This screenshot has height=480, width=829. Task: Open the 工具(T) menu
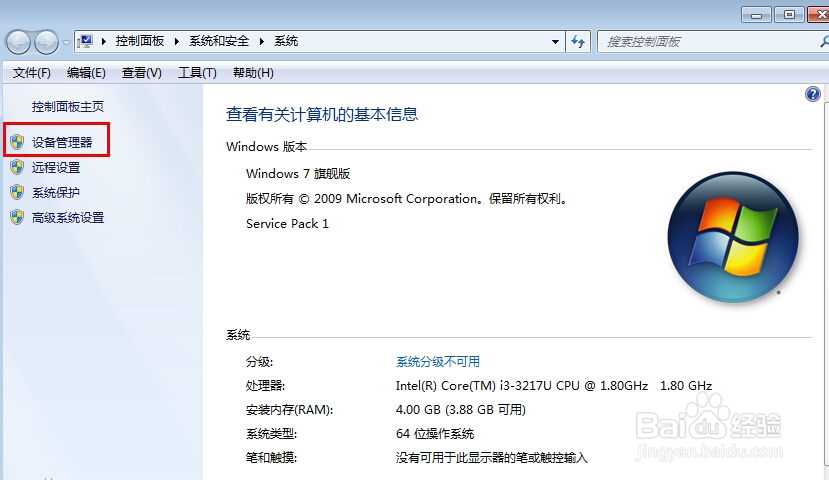[197, 73]
